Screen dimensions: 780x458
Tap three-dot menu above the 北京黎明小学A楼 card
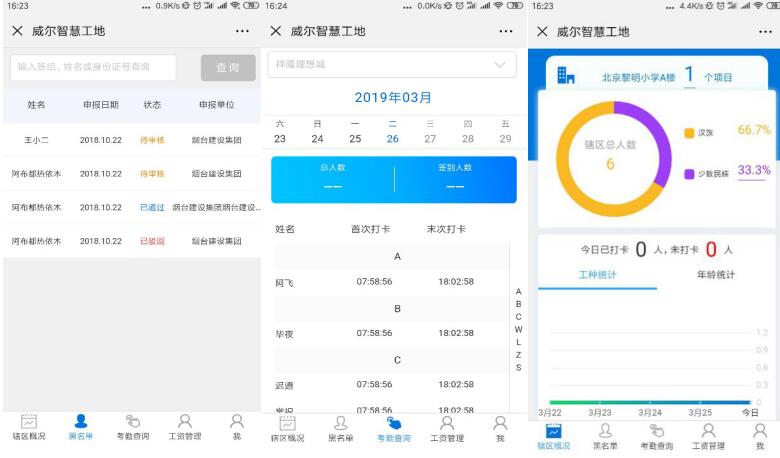pos(759,31)
